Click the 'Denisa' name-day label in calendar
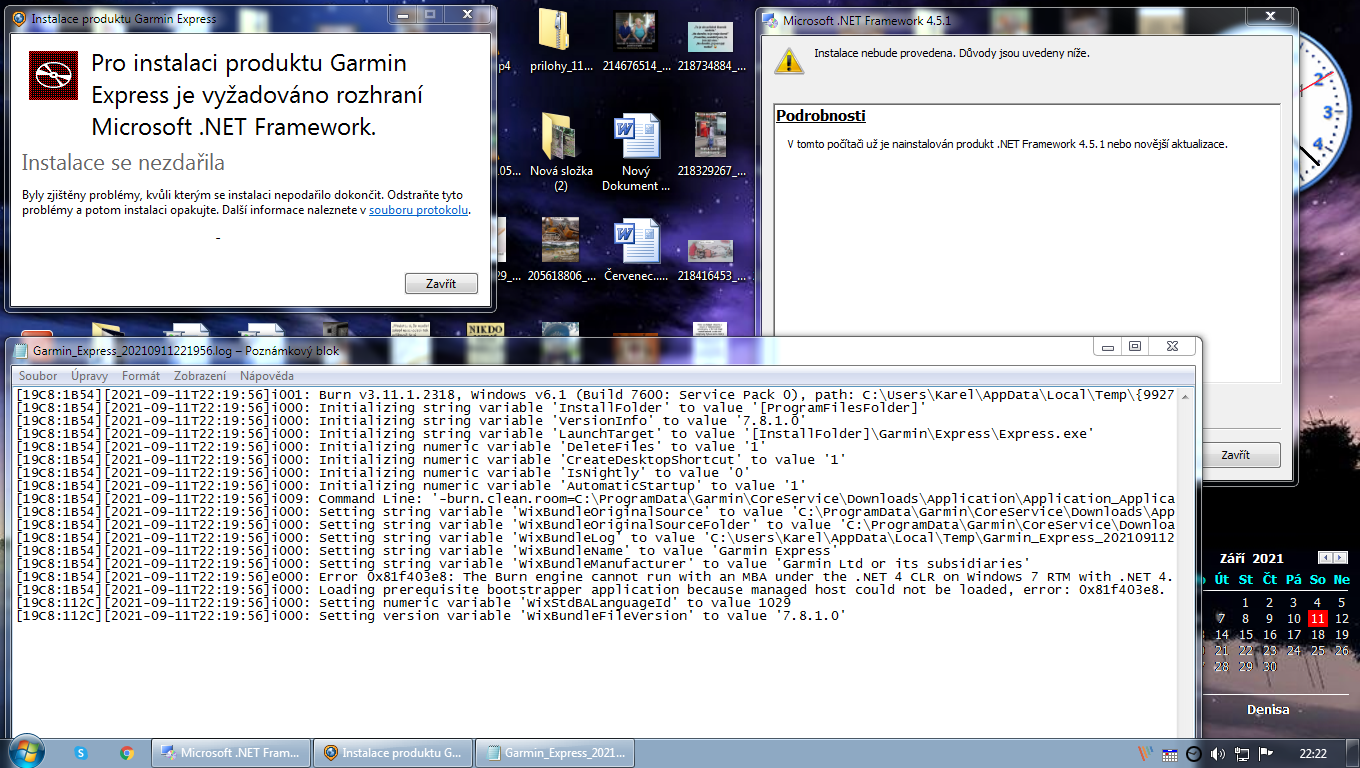 click(x=1268, y=709)
